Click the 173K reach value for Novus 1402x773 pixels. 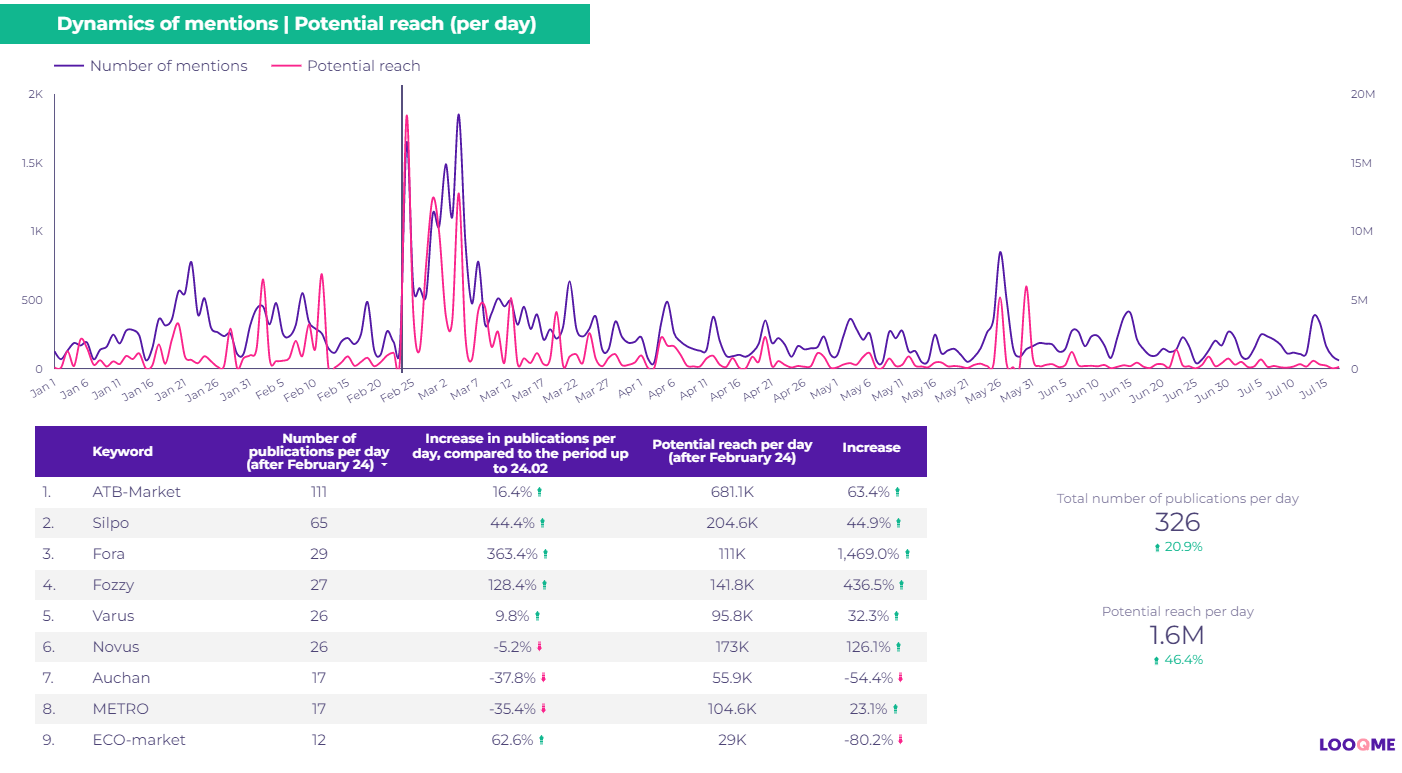pos(732,647)
